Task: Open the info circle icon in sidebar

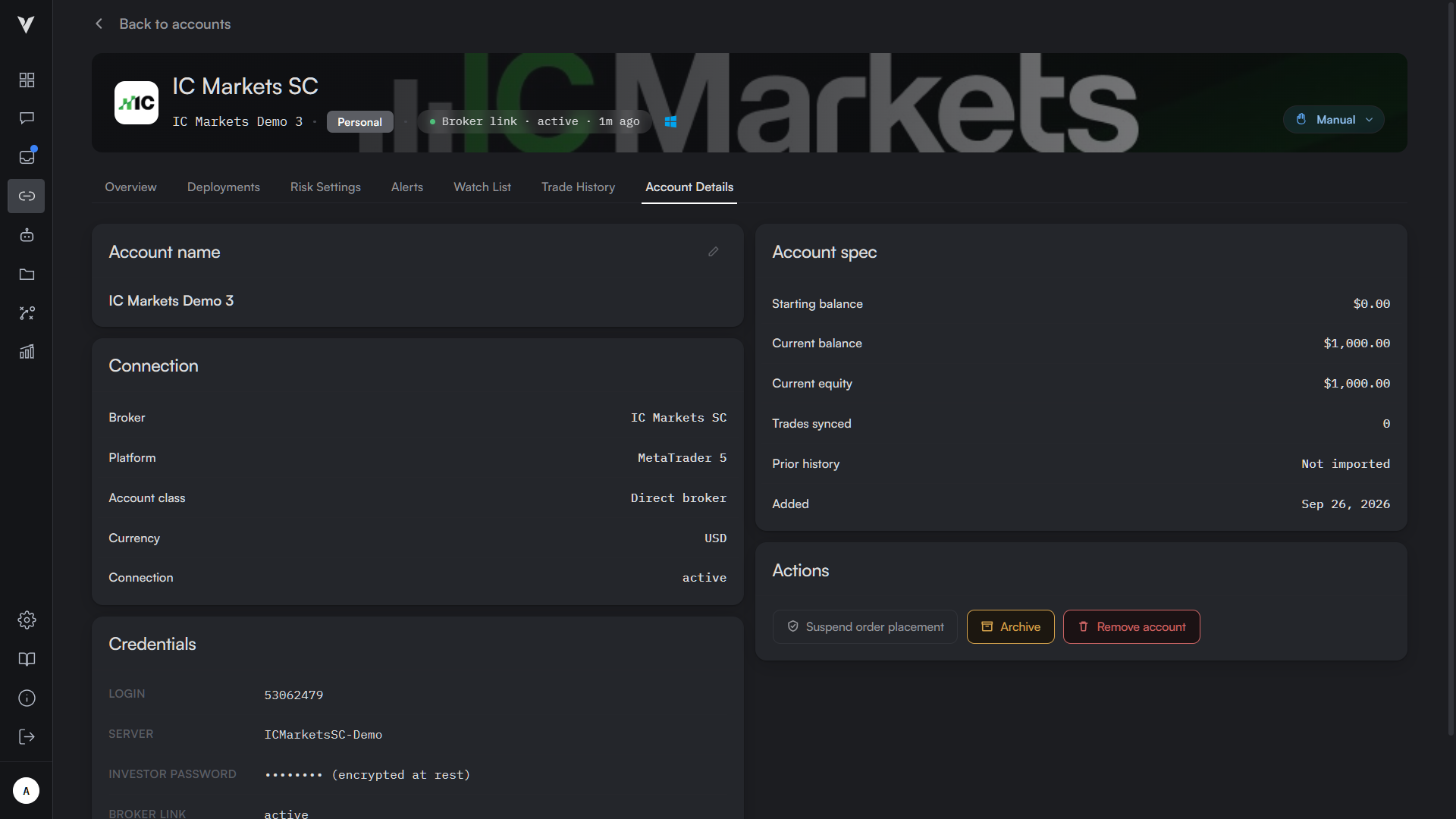Action: pos(27,698)
